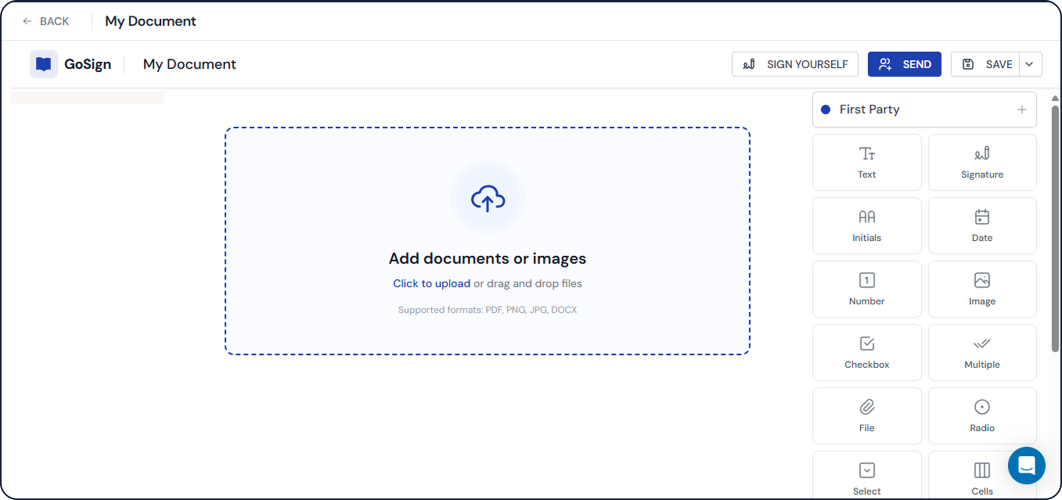Click the Add documents or images heading

488,258
